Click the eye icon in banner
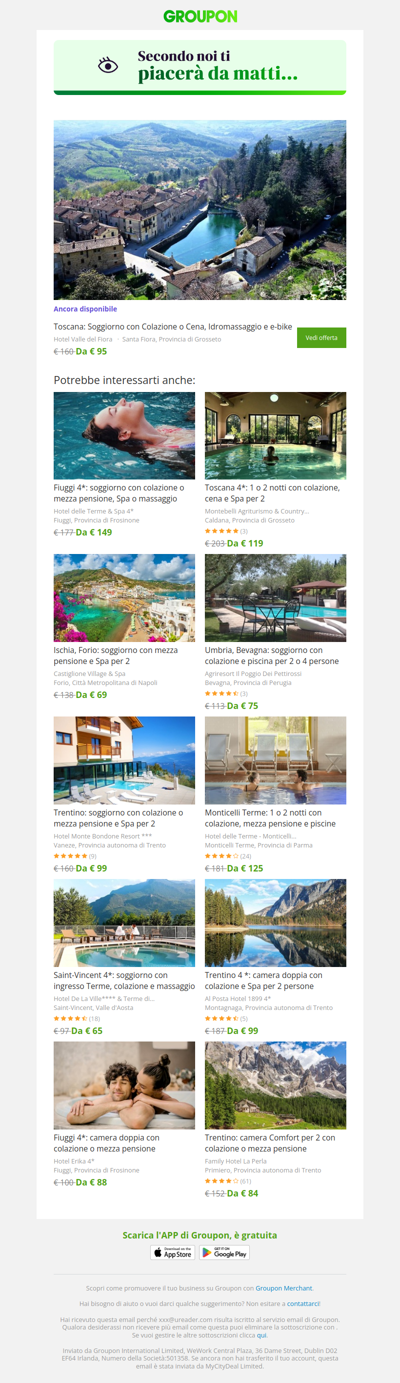The height and width of the screenshot is (1383, 400). 108,65
